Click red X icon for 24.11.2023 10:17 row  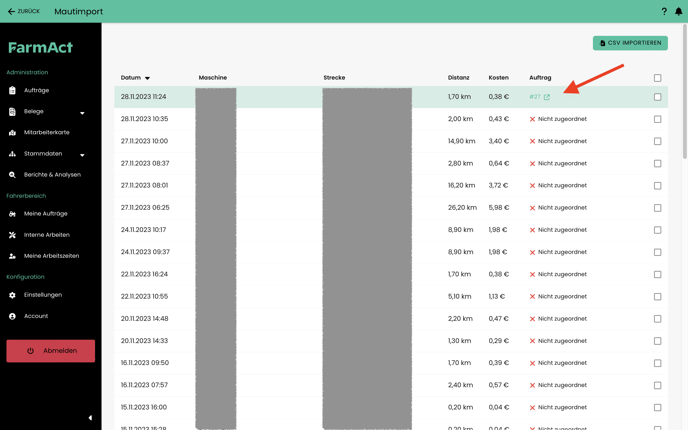(532, 230)
